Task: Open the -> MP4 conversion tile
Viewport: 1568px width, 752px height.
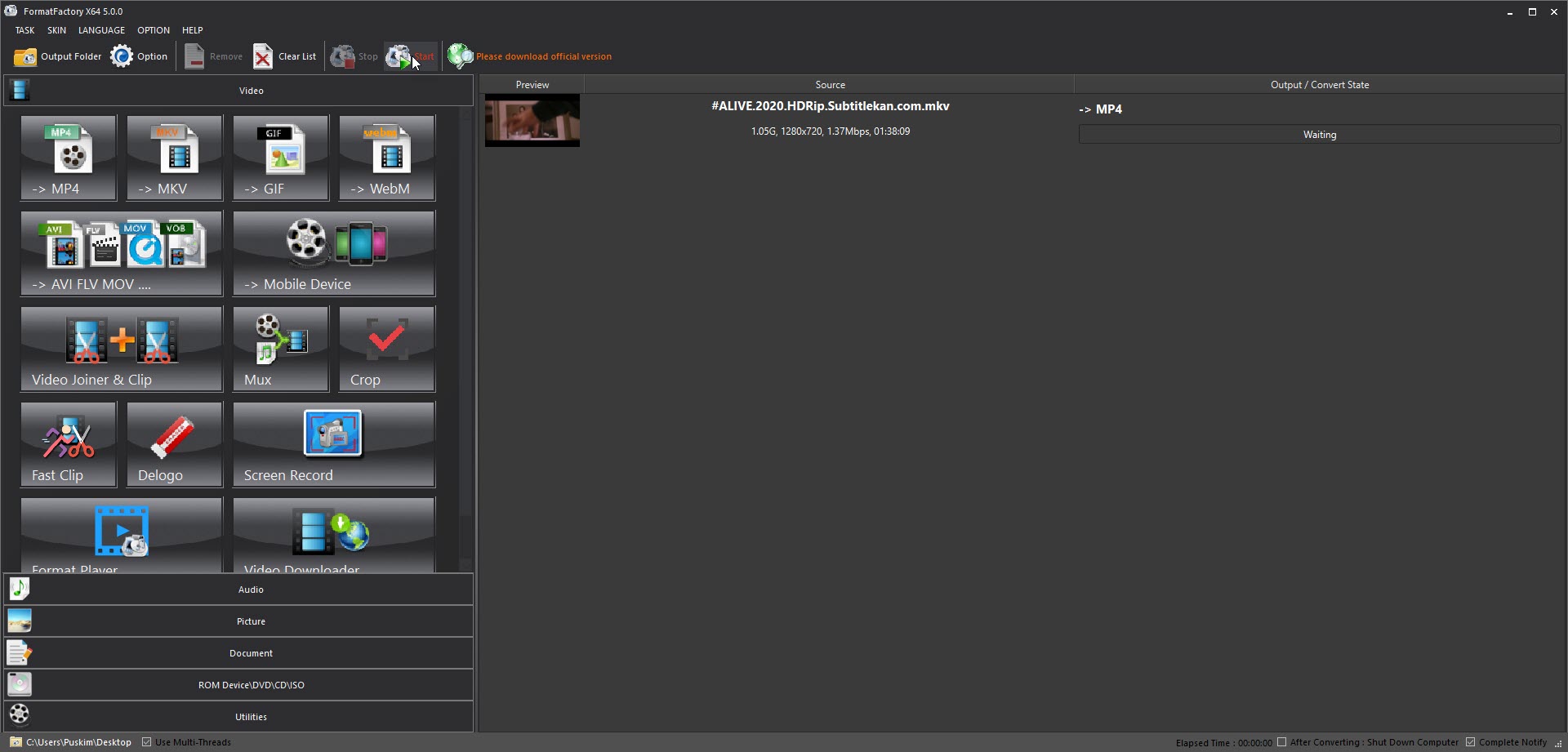Action: pos(69,158)
